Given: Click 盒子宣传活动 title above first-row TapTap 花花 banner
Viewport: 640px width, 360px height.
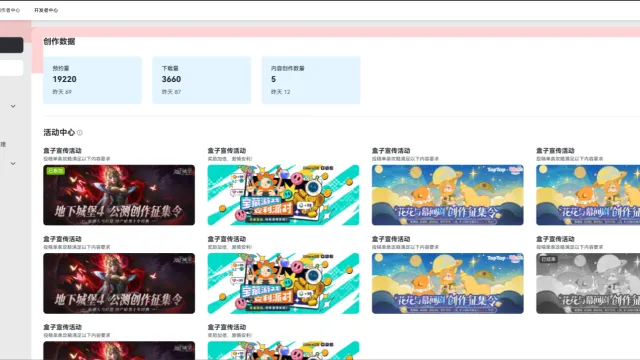Looking at the screenshot, I should point(391,151).
